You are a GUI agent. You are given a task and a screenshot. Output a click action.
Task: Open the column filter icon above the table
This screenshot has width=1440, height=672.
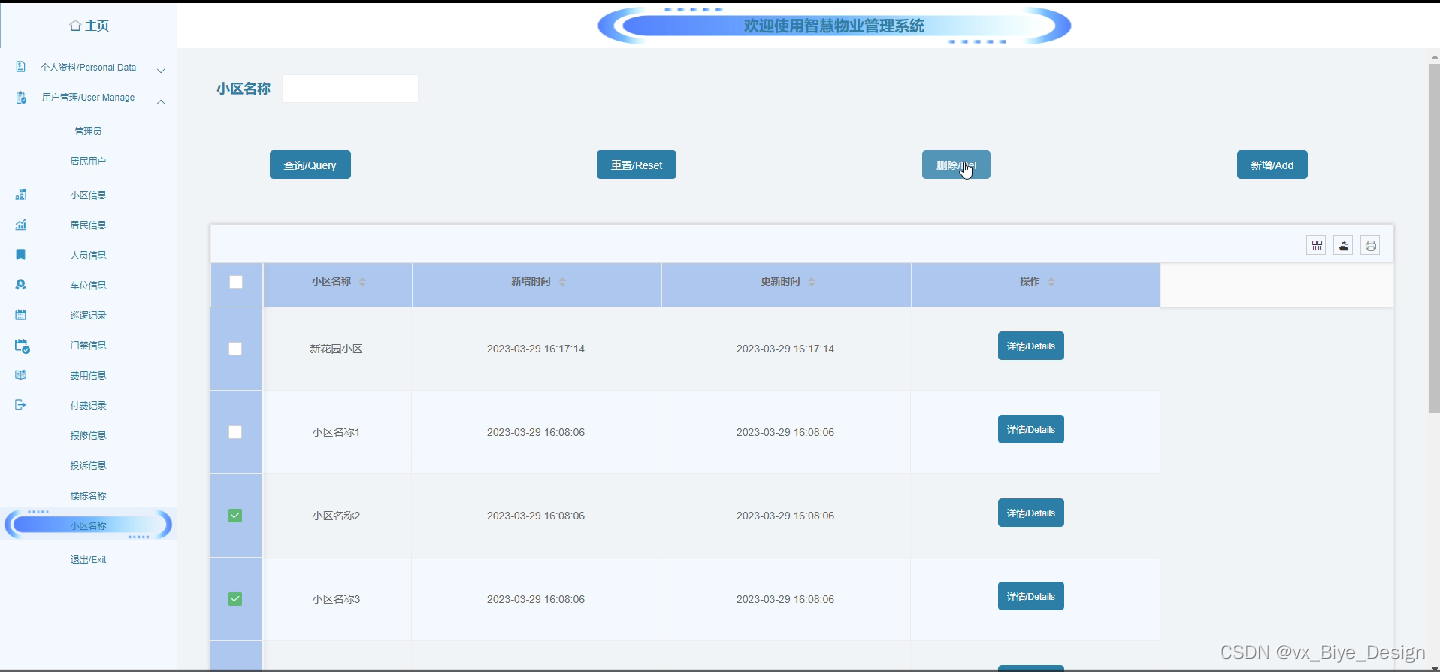(x=1316, y=245)
